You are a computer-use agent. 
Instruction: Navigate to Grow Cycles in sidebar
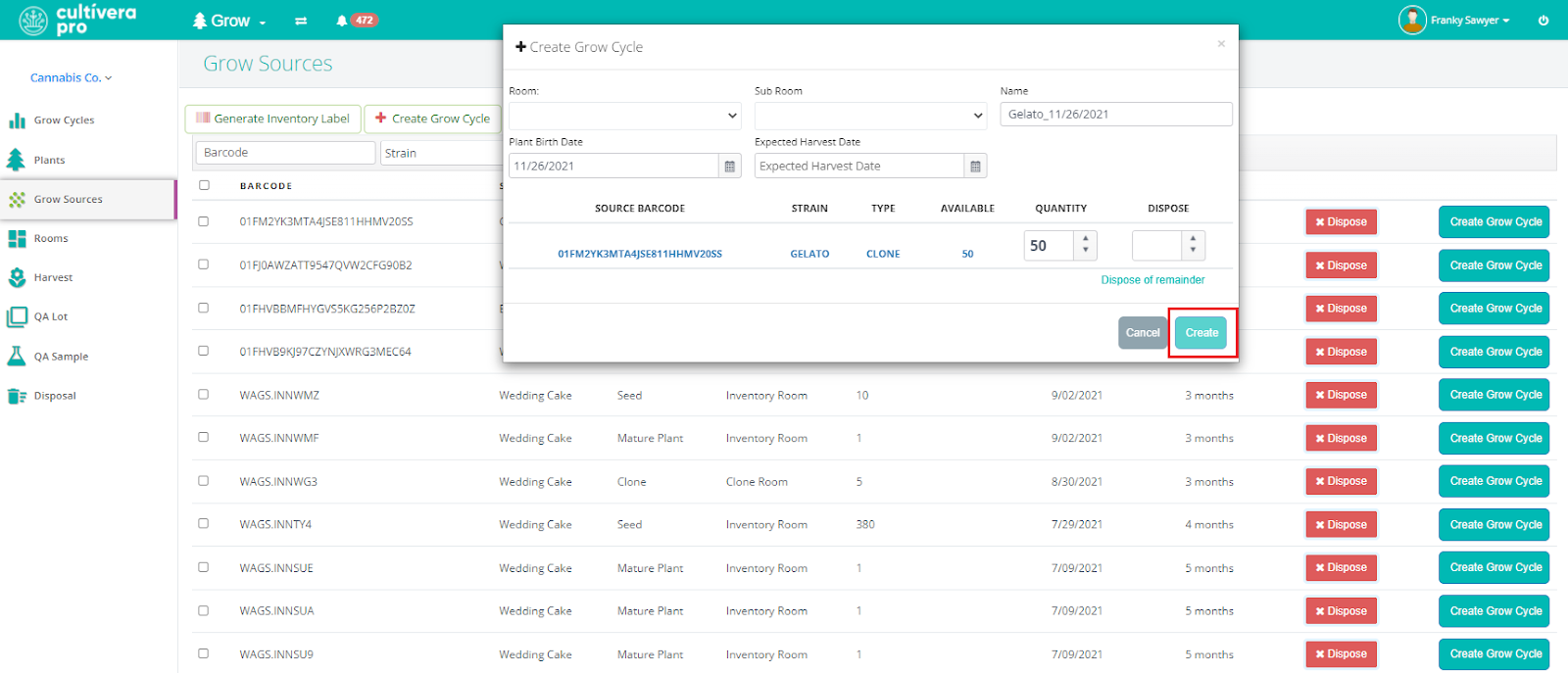click(64, 120)
